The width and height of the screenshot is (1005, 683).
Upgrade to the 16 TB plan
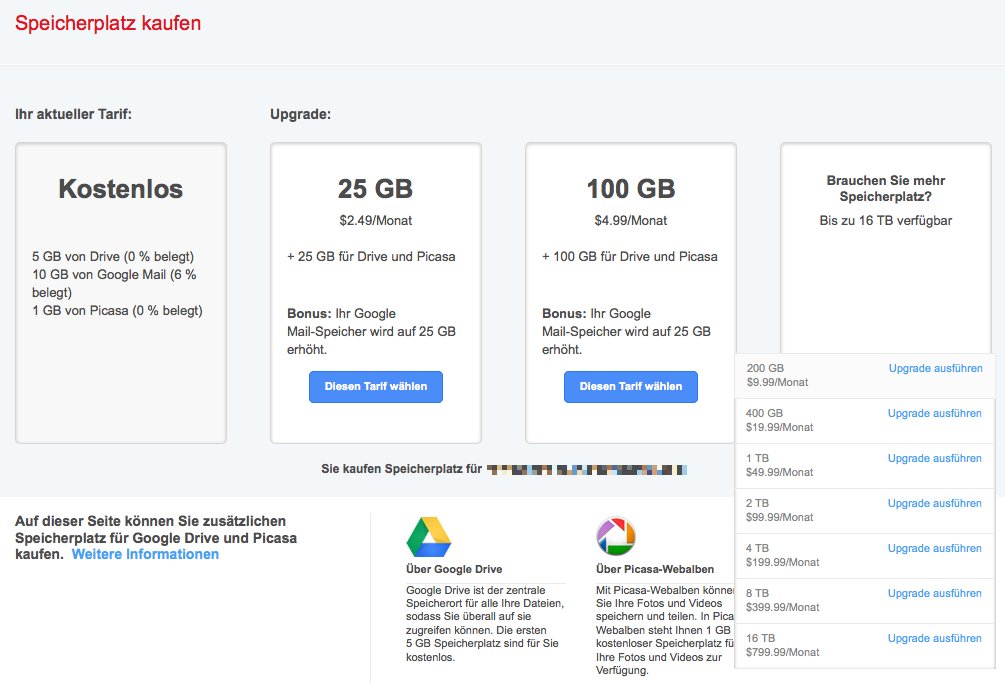point(934,638)
